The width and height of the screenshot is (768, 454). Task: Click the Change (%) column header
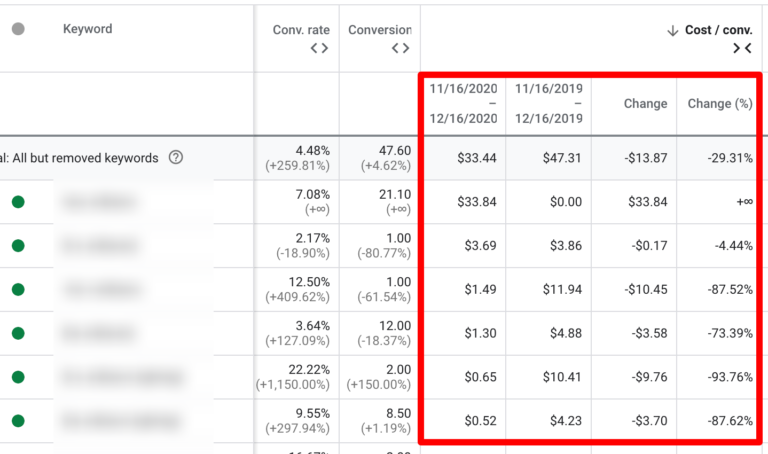coord(719,103)
